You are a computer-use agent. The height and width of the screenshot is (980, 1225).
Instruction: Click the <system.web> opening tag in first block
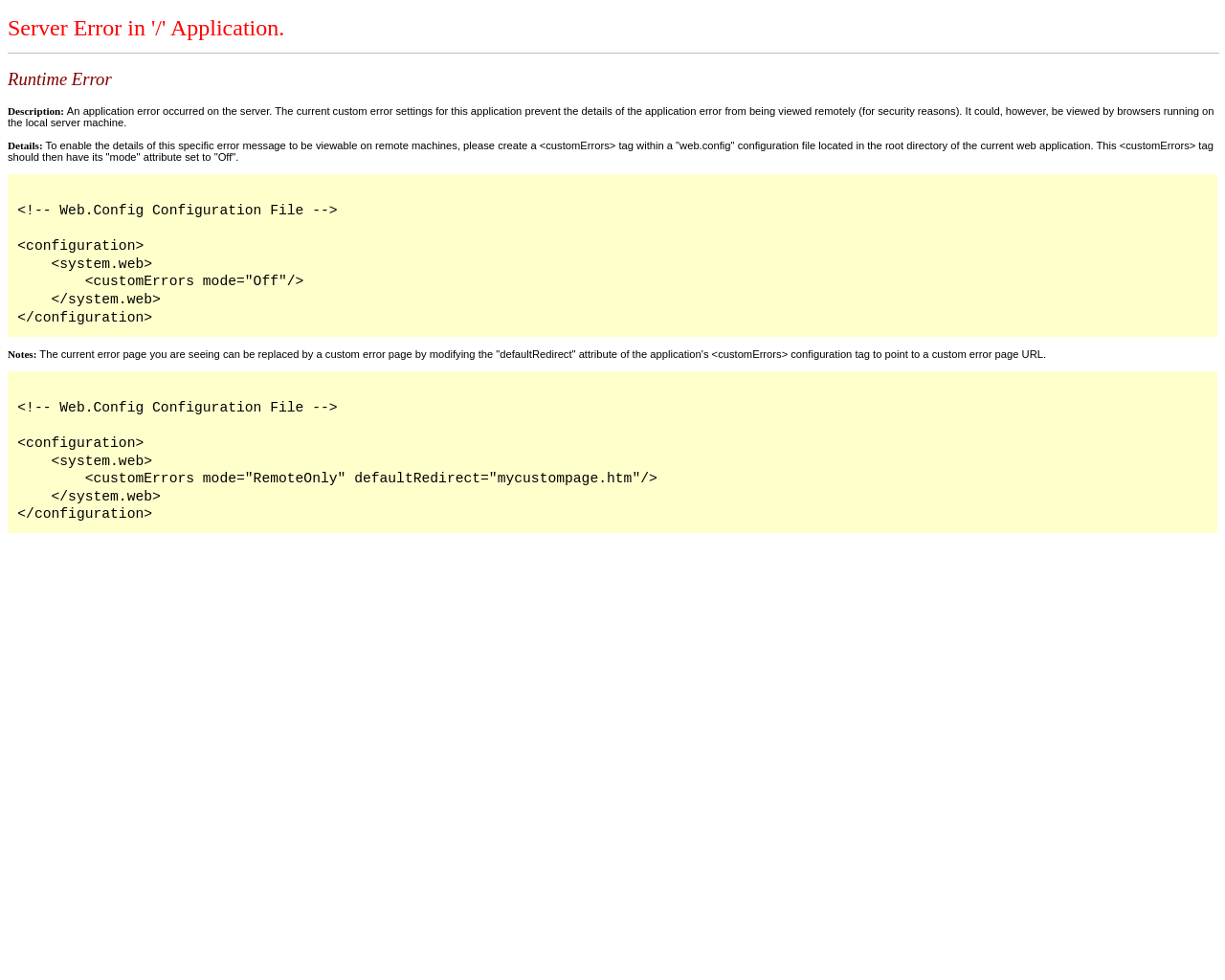pyautogui.click(x=101, y=264)
